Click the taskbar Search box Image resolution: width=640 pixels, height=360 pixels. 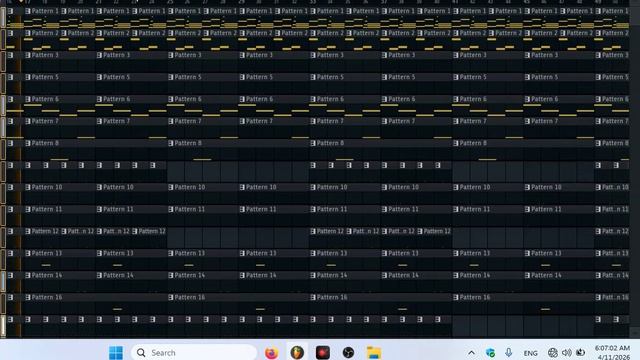coord(194,353)
